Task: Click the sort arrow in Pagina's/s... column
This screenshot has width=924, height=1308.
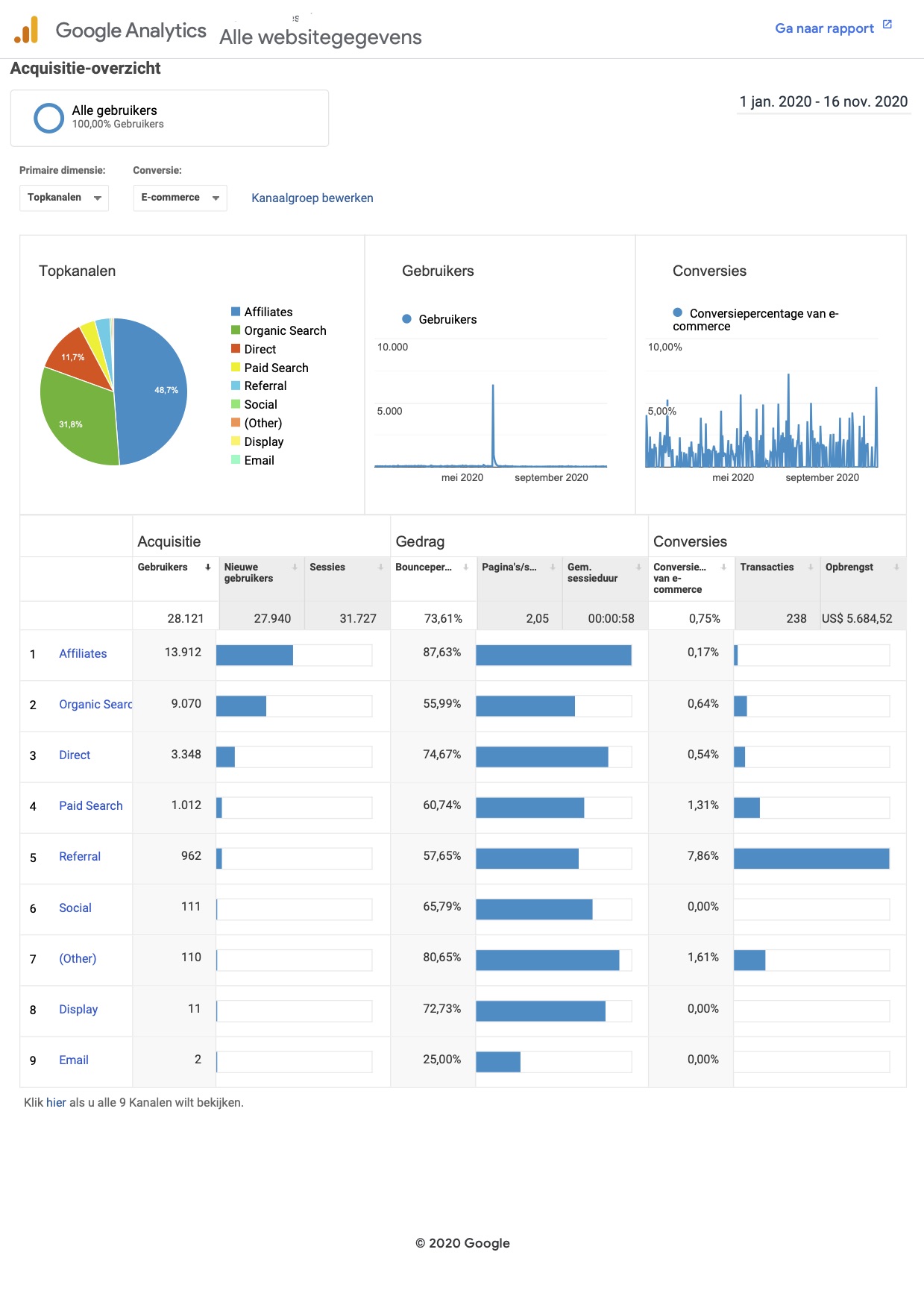Action: (x=553, y=567)
